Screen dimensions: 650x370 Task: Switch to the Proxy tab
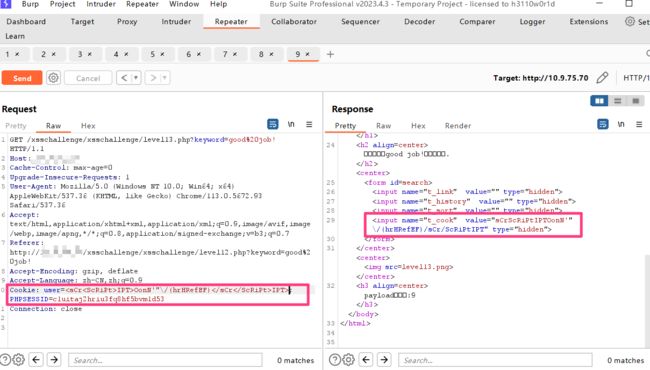(127, 22)
